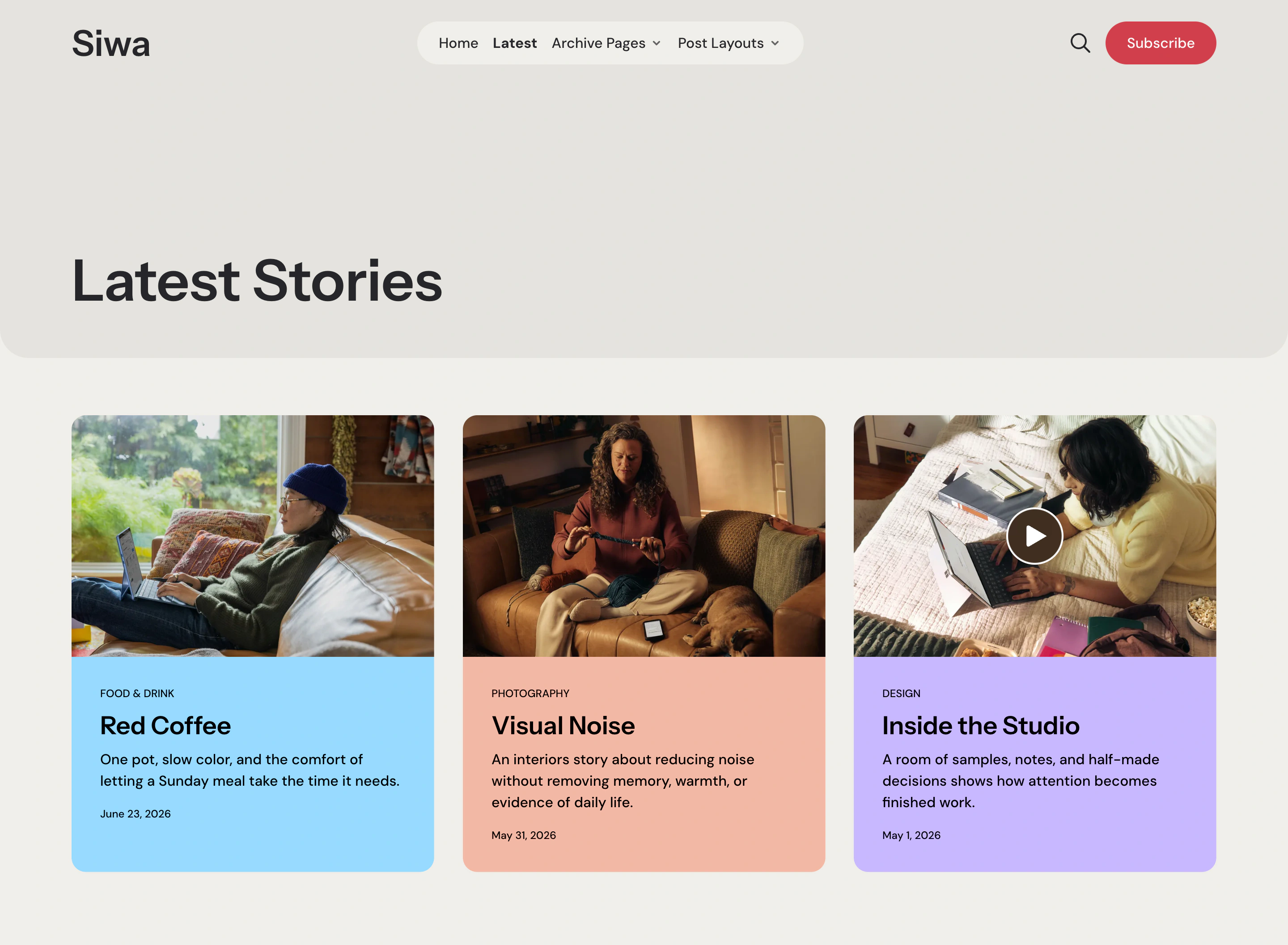The image size is (1288, 945).
Task: Open the Archive Pages menu
Action: click(x=598, y=43)
